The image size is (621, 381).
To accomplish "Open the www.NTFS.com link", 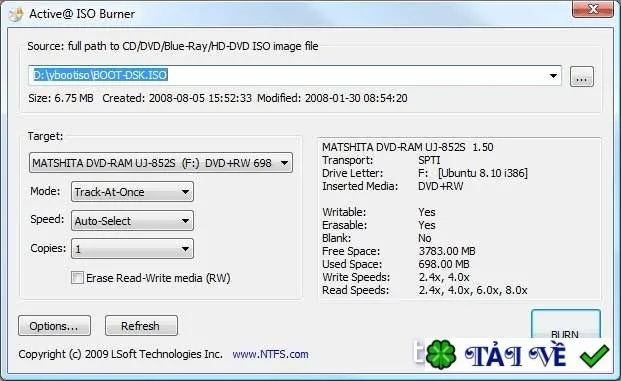I will [x=270, y=354].
